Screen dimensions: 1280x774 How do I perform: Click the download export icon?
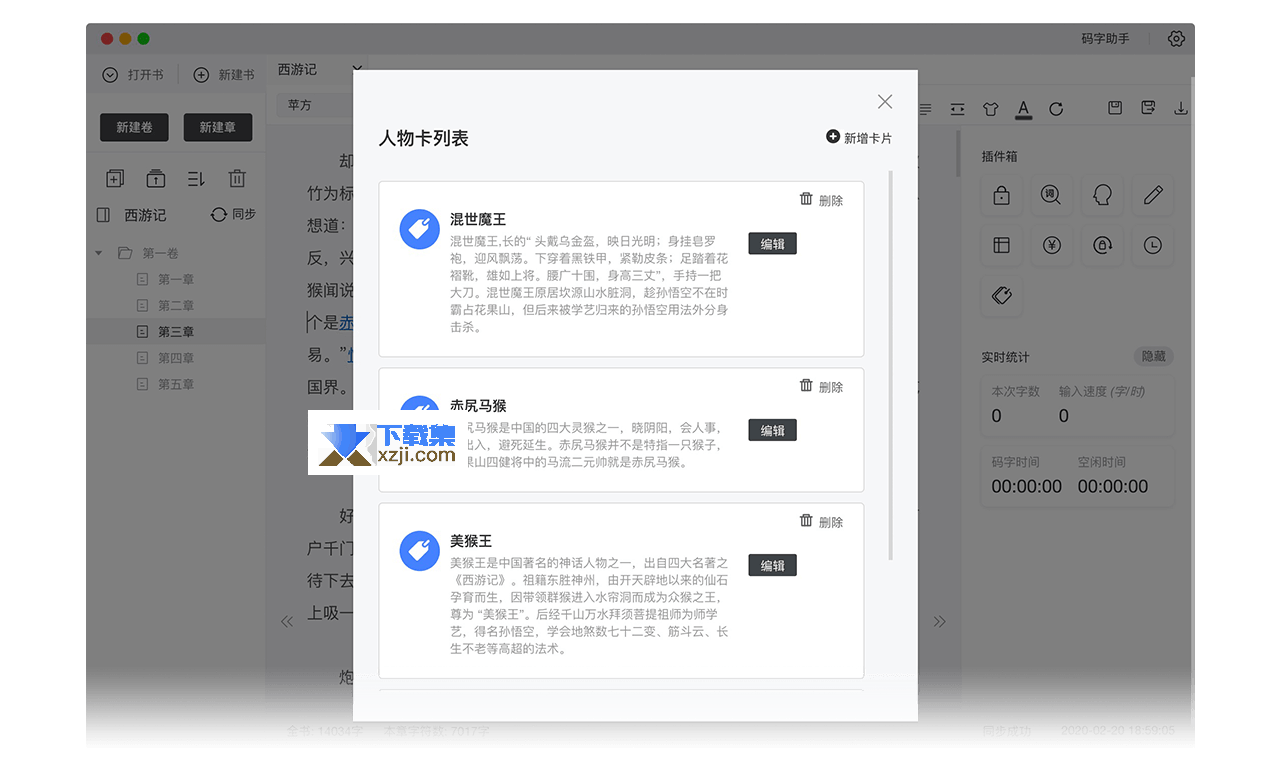1181,108
